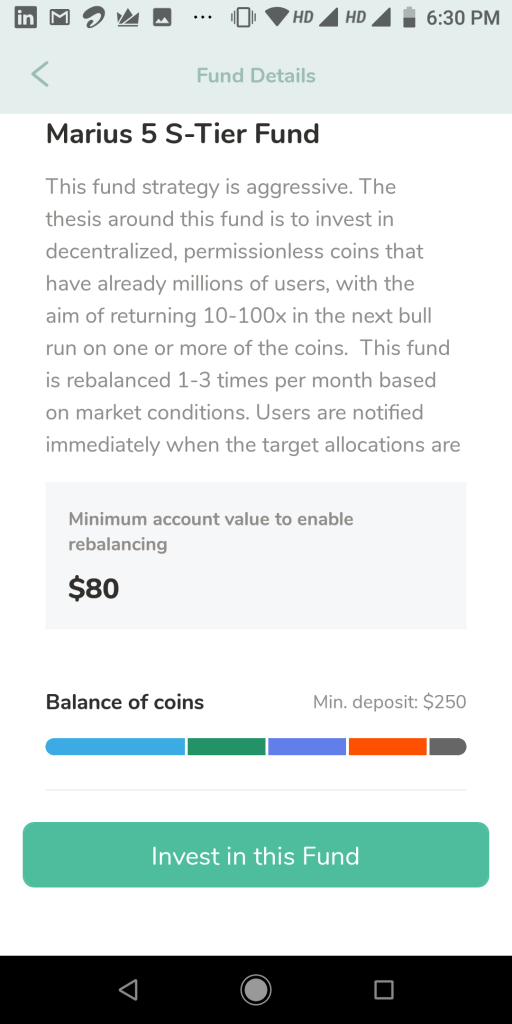This screenshot has height=1024, width=512.
Task: Tap the LinkedIn notification icon in status bar
Action: click(x=25, y=18)
